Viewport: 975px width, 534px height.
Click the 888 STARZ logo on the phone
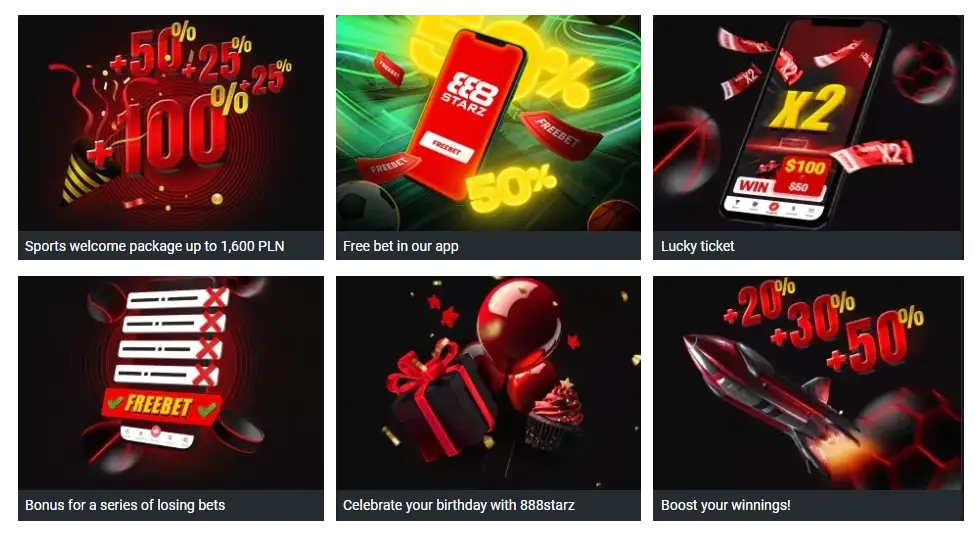click(473, 93)
